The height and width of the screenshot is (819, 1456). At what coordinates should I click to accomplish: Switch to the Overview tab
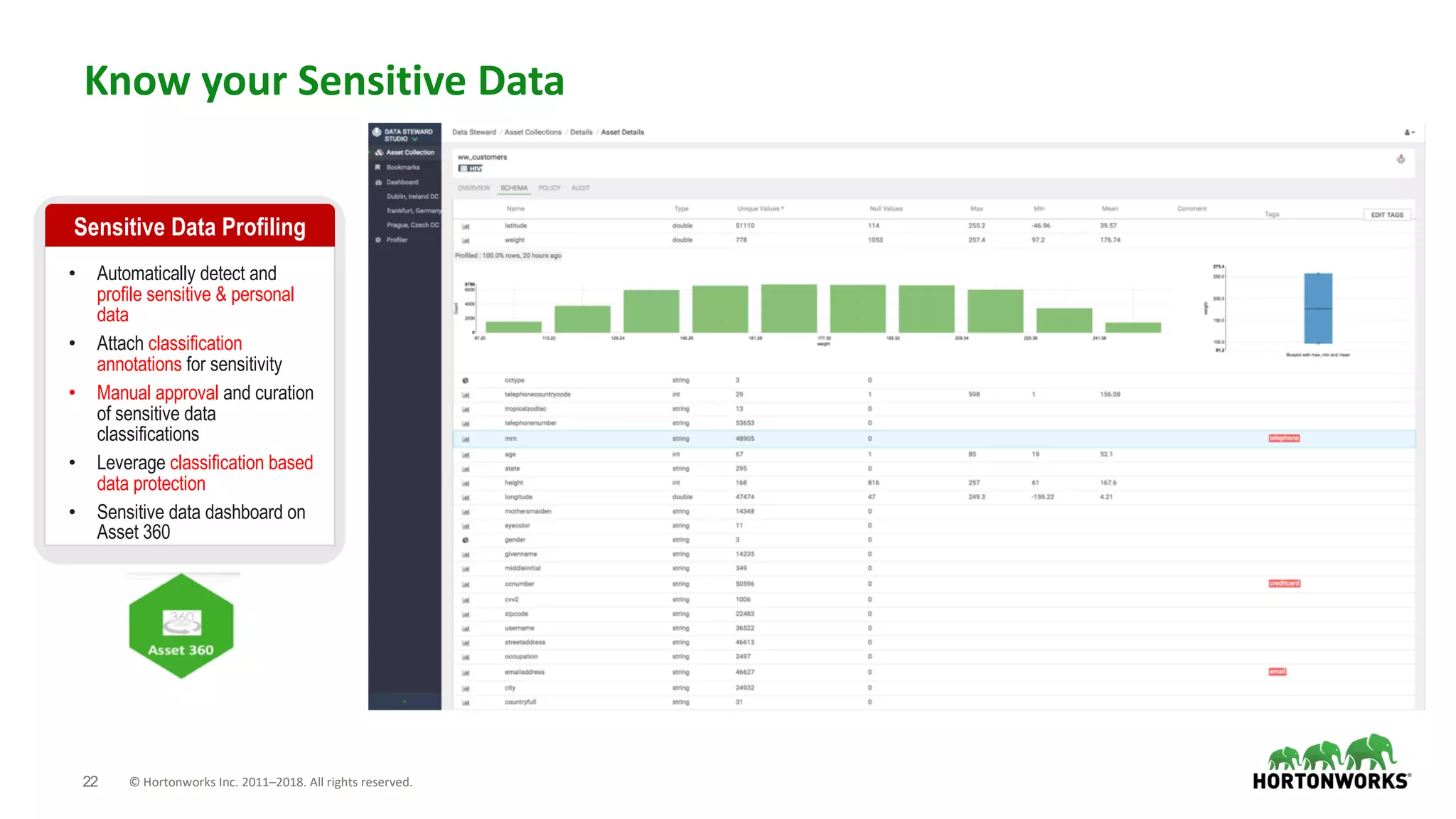[x=473, y=188]
